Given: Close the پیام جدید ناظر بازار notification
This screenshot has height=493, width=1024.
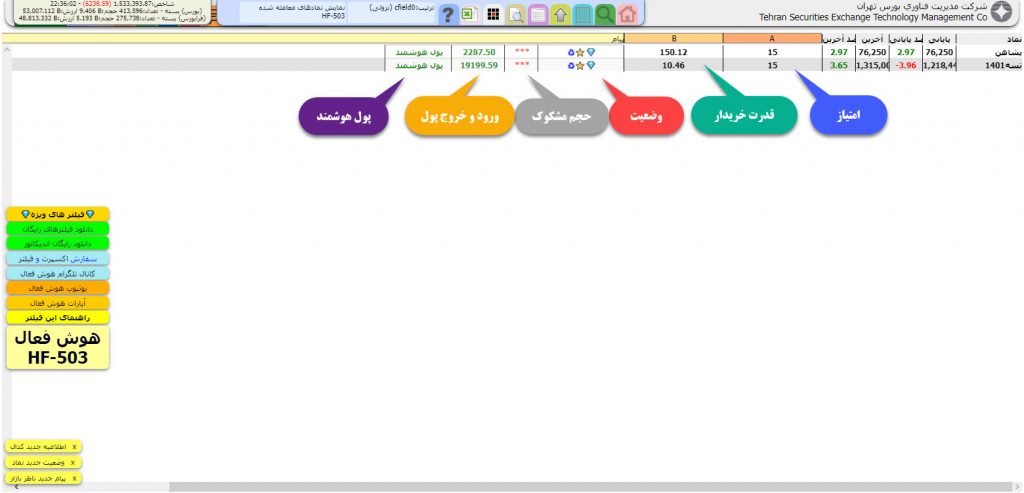Looking at the screenshot, I should 74,479.
